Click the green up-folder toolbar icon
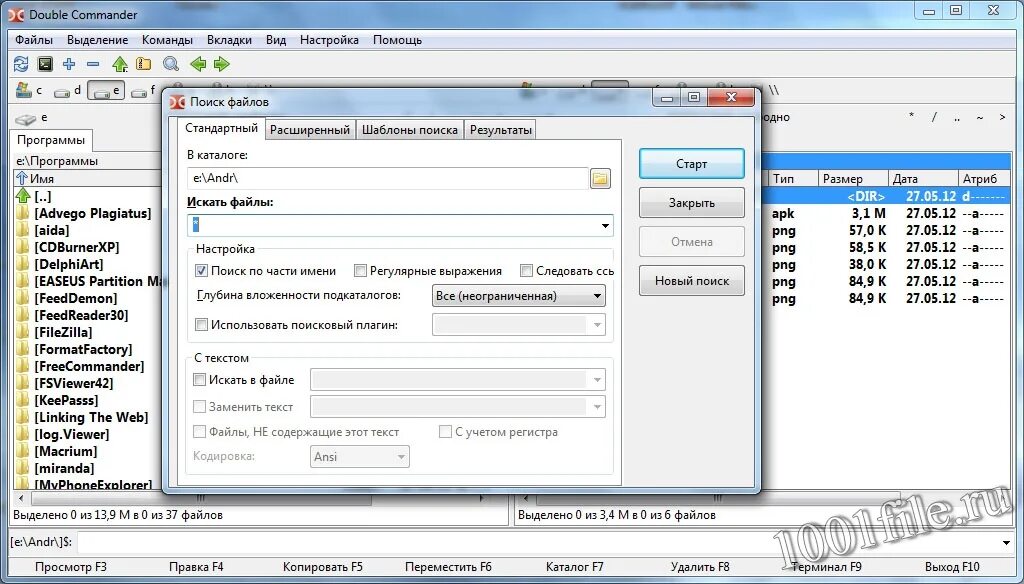Screen dimensions: 1024x584 tap(120, 64)
